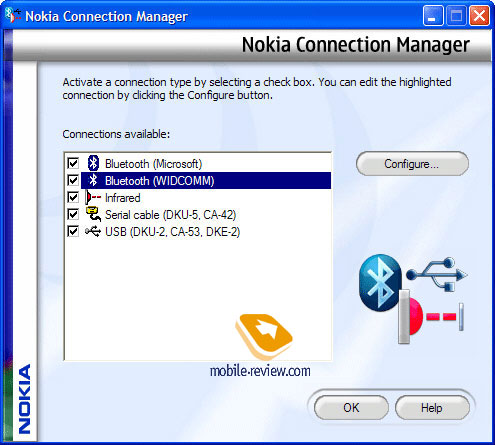495x445 pixels.
Task: Close the Nokia Connection Manager window
Action: (479, 16)
